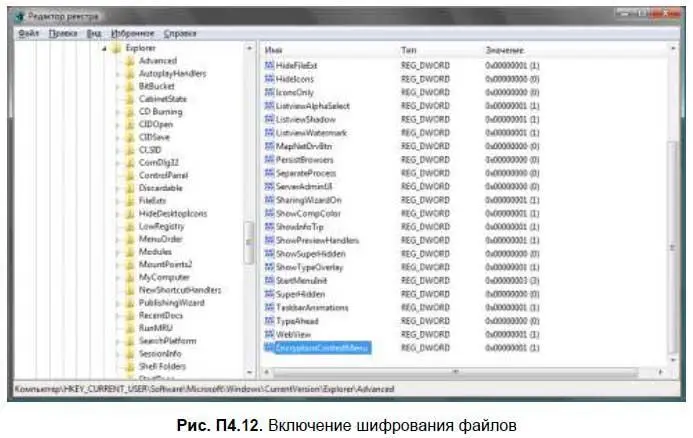
Task: Sort values by the Тип column header
Action: (x=408, y=50)
